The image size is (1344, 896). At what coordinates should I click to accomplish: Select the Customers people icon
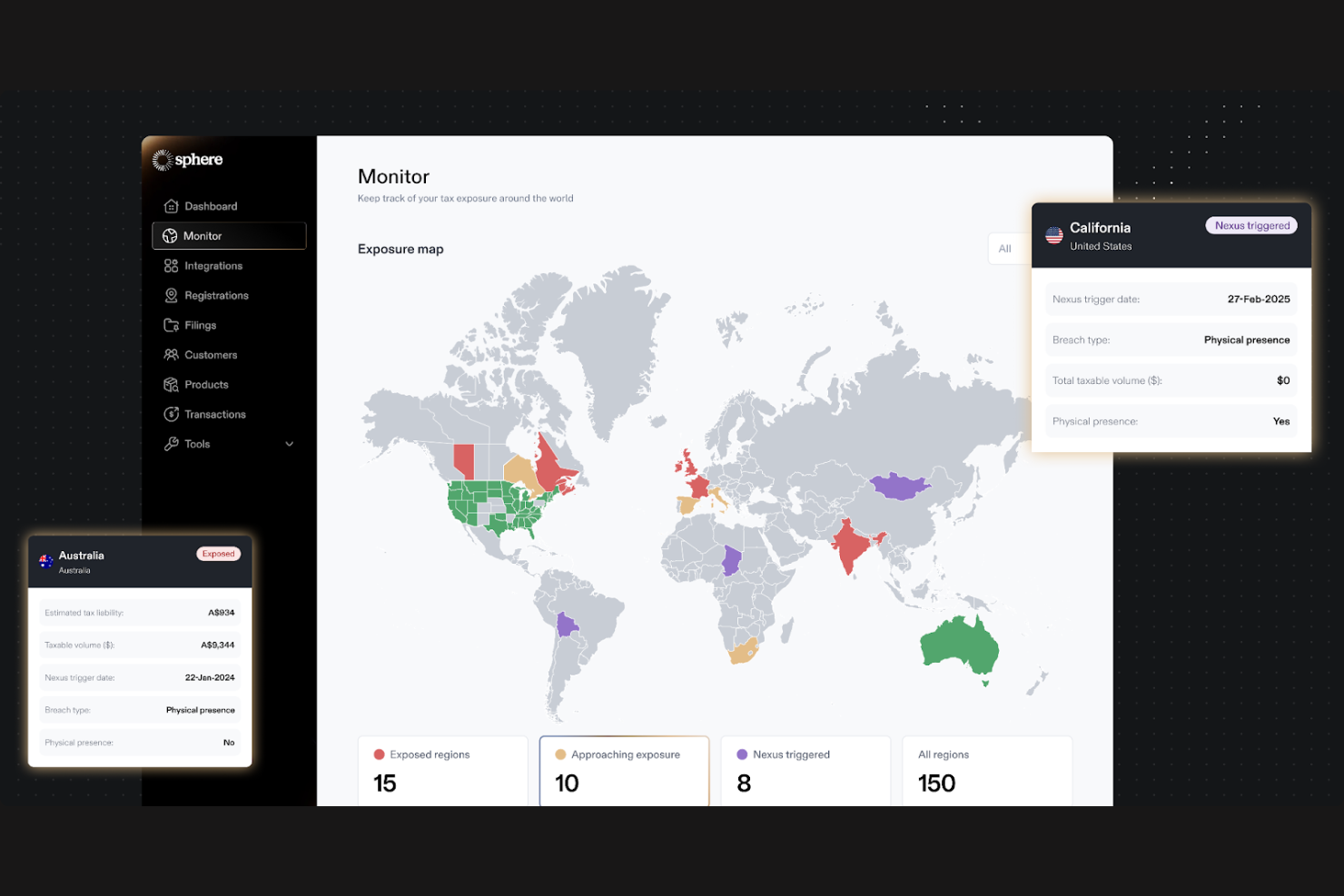coord(171,354)
